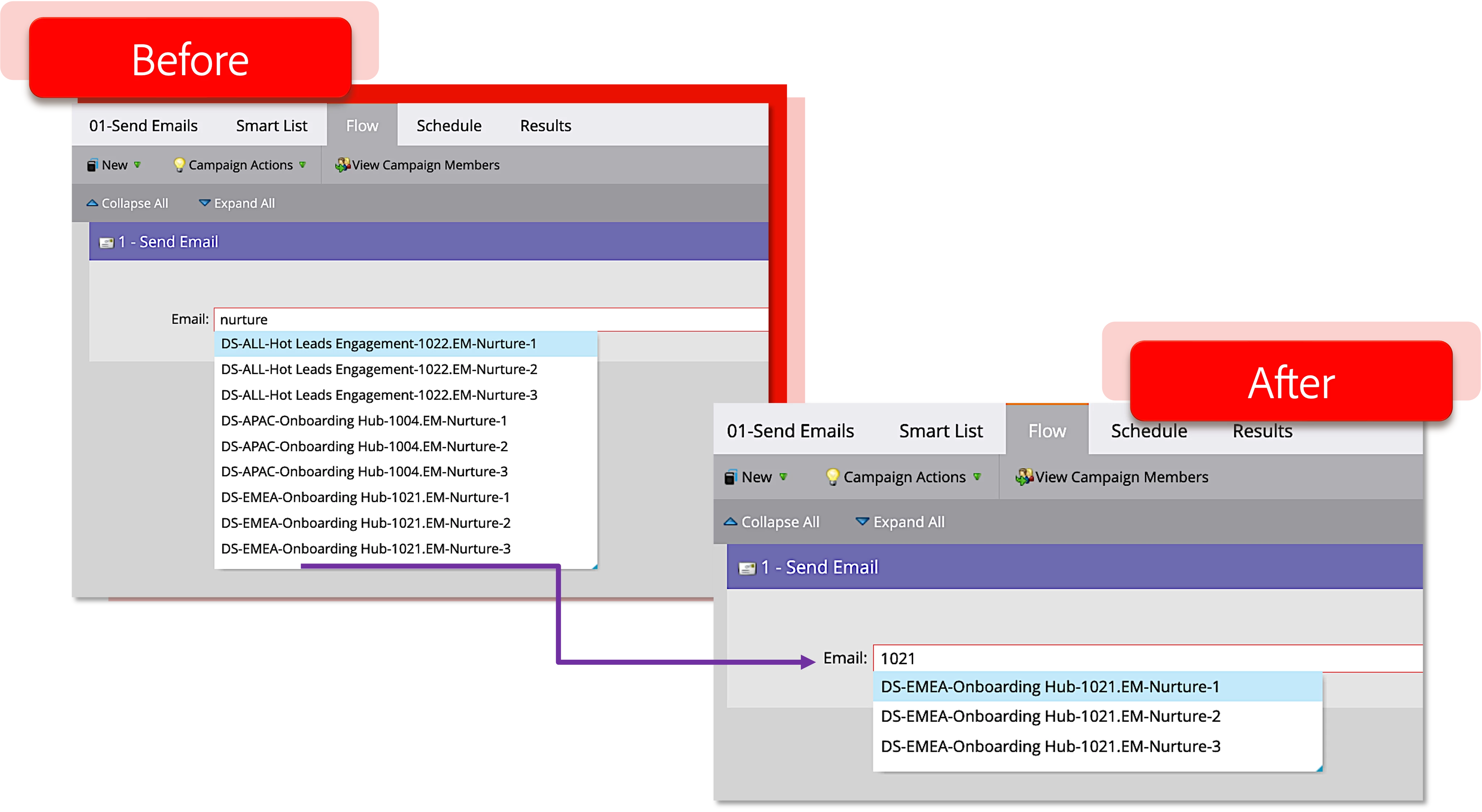Click Campaign Actions lightbulb icon in After panel
1482x812 pixels.
point(832,477)
